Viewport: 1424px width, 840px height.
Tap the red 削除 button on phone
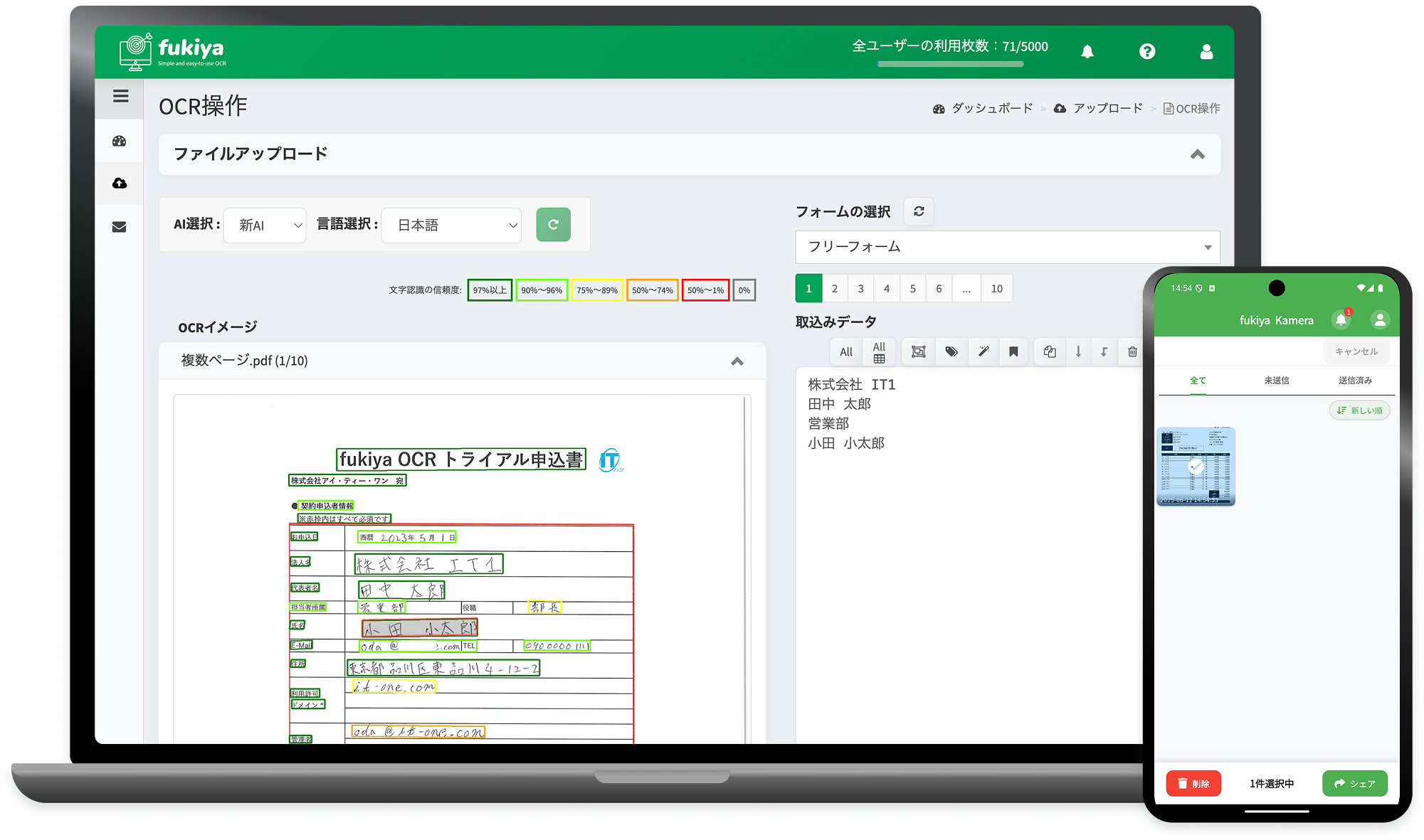click(1193, 783)
